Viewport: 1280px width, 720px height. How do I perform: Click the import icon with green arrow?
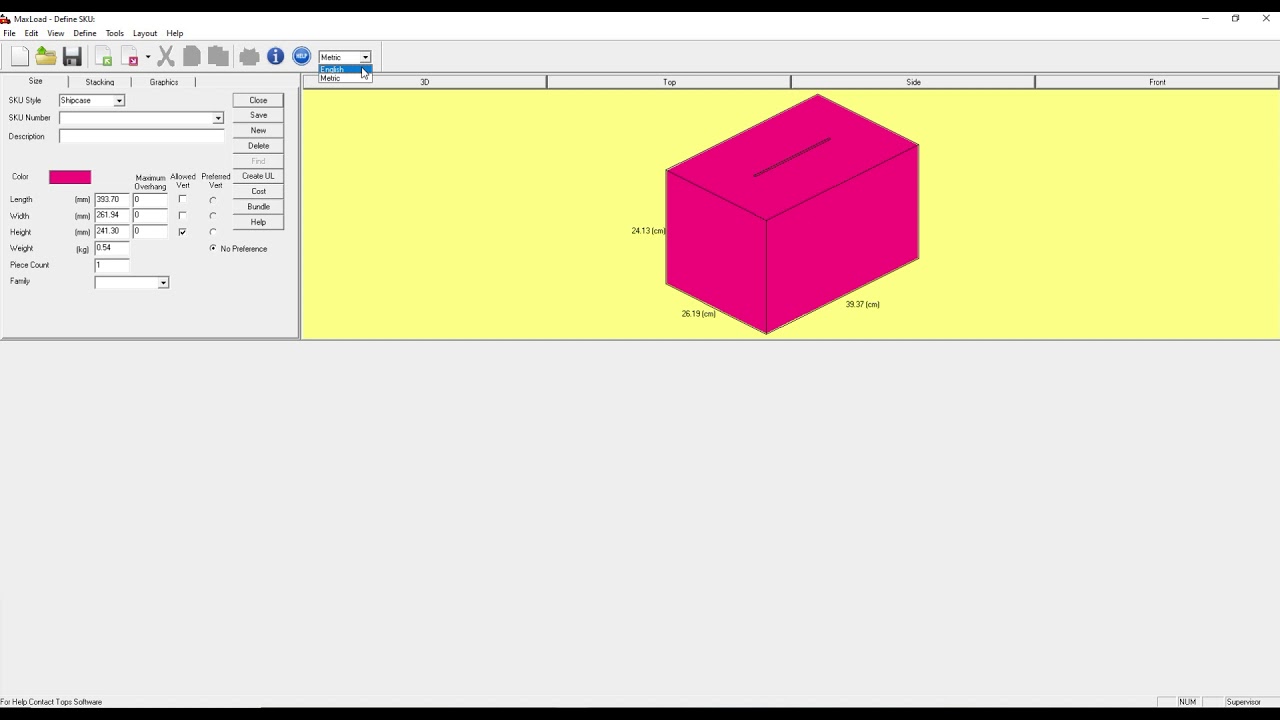coord(104,57)
